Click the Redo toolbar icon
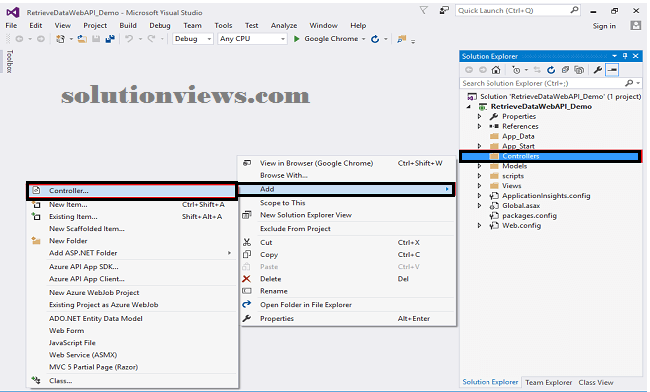Screen dimensions: 650x392 (151, 39)
